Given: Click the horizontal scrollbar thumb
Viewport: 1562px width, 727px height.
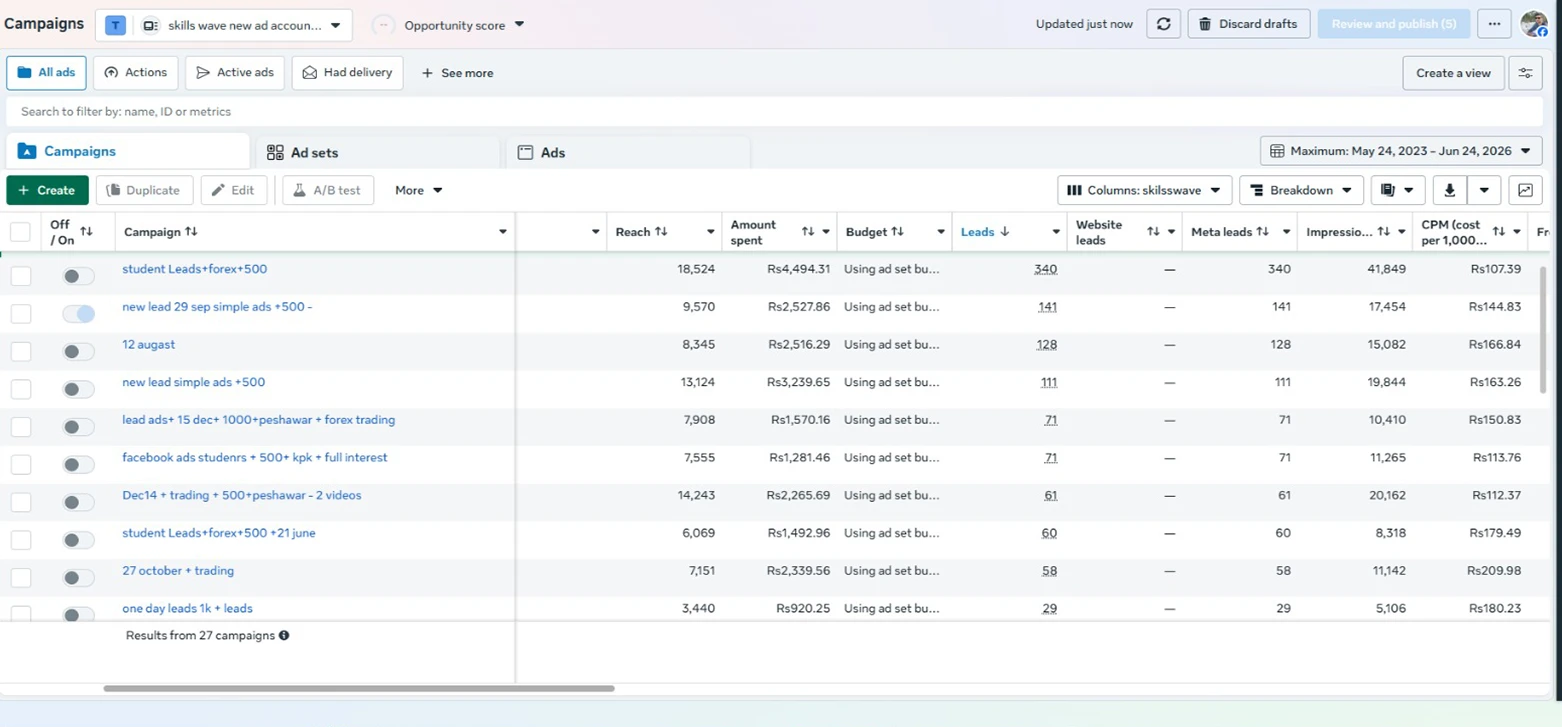Looking at the screenshot, I should (359, 688).
